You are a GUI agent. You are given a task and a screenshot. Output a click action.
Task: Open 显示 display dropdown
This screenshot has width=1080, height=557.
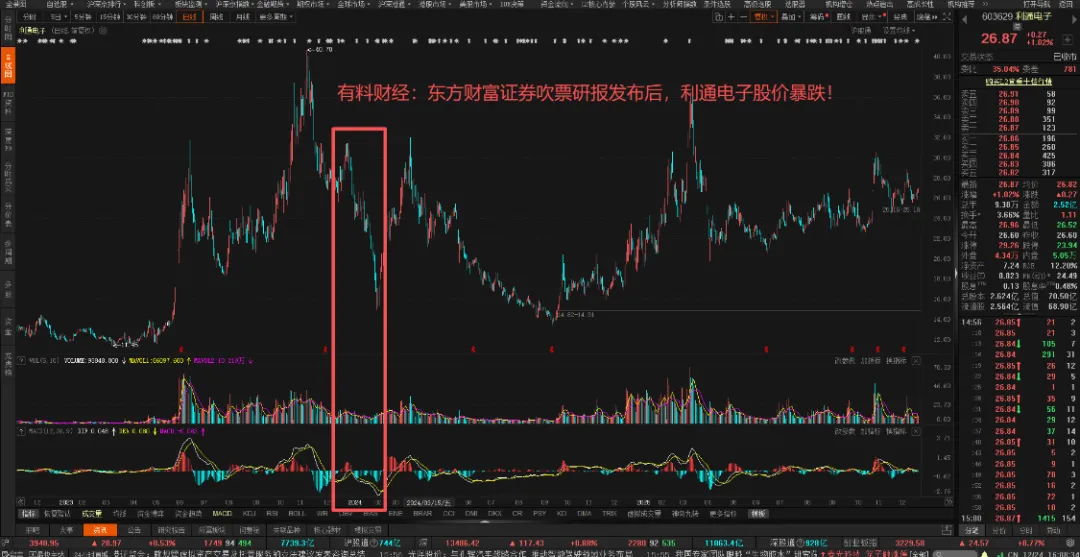(x=872, y=17)
